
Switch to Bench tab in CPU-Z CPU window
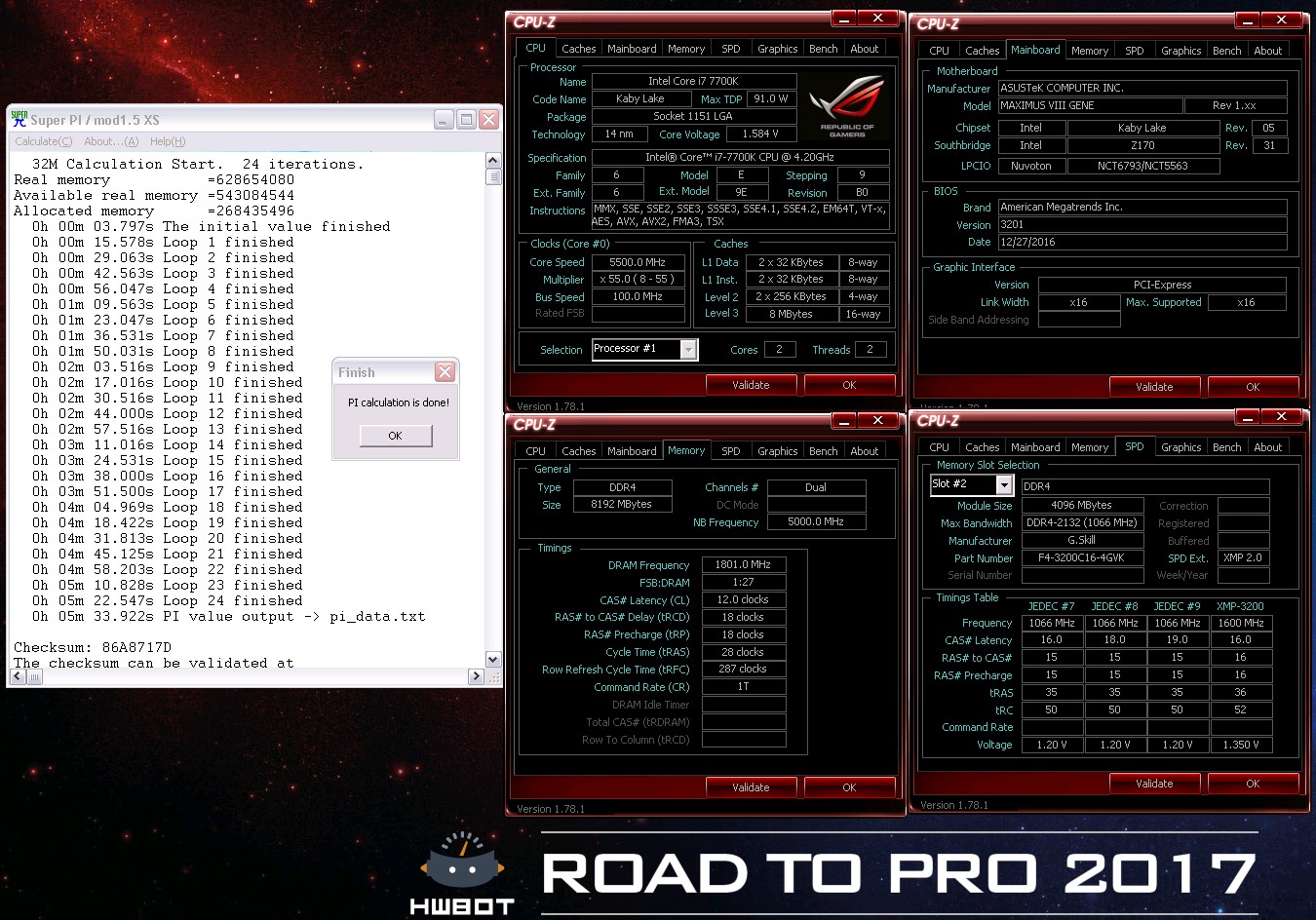[x=823, y=49]
